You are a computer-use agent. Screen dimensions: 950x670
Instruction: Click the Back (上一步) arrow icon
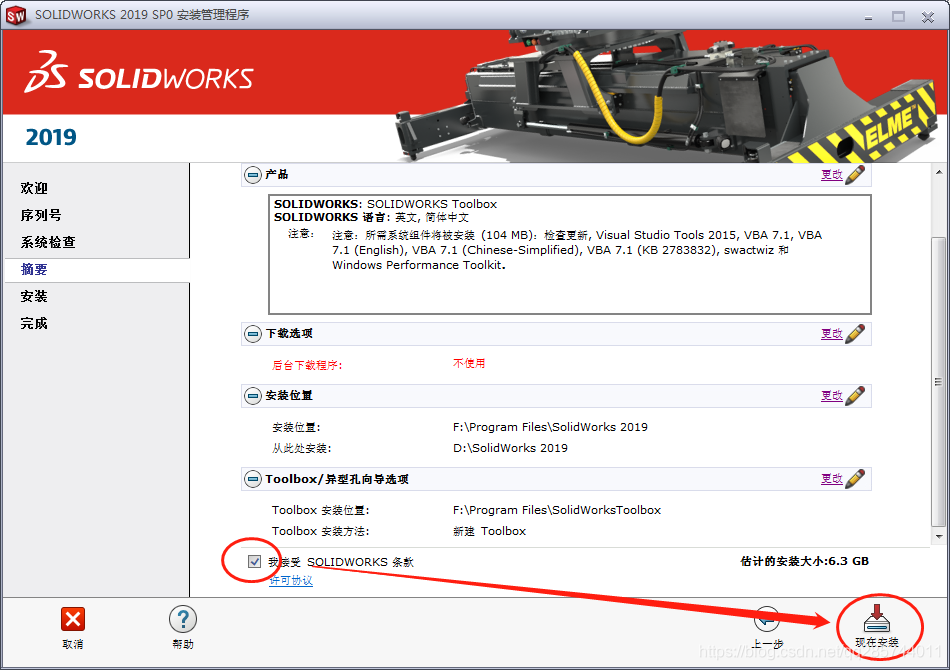click(x=767, y=620)
